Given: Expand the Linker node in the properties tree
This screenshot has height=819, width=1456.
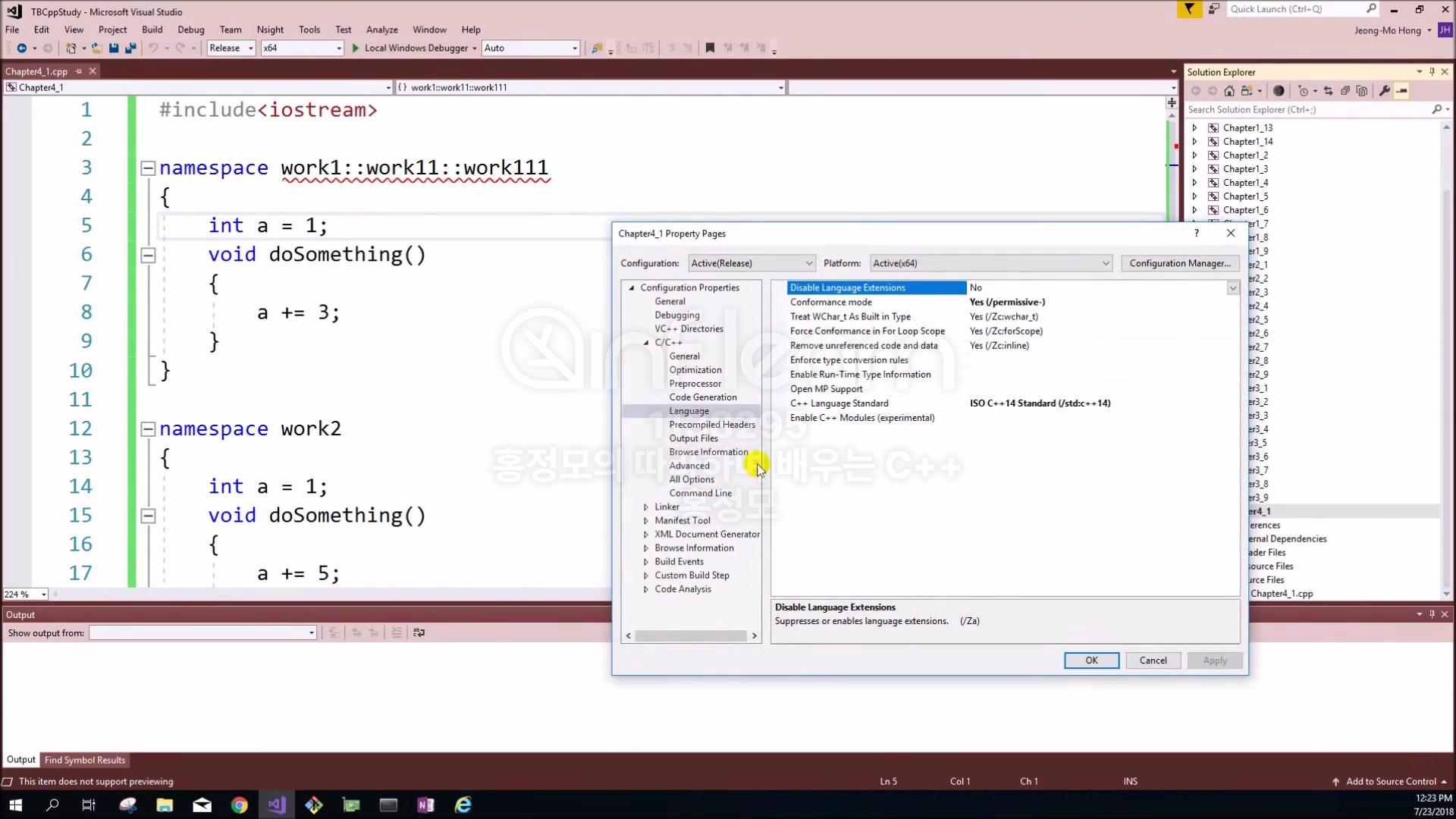Looking at the screenshot, I should click(x=646, y=507).
